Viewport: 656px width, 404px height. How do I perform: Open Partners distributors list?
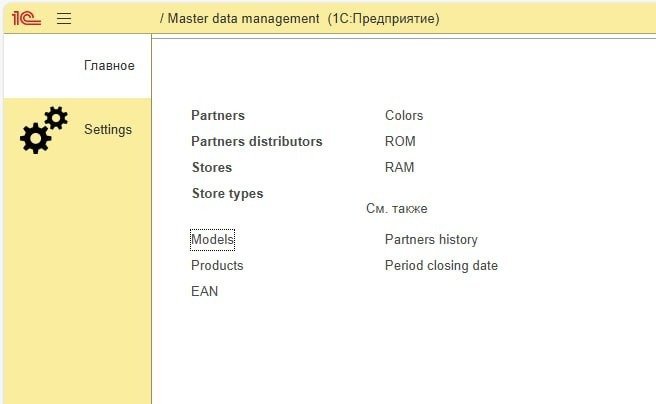point(257,141)
